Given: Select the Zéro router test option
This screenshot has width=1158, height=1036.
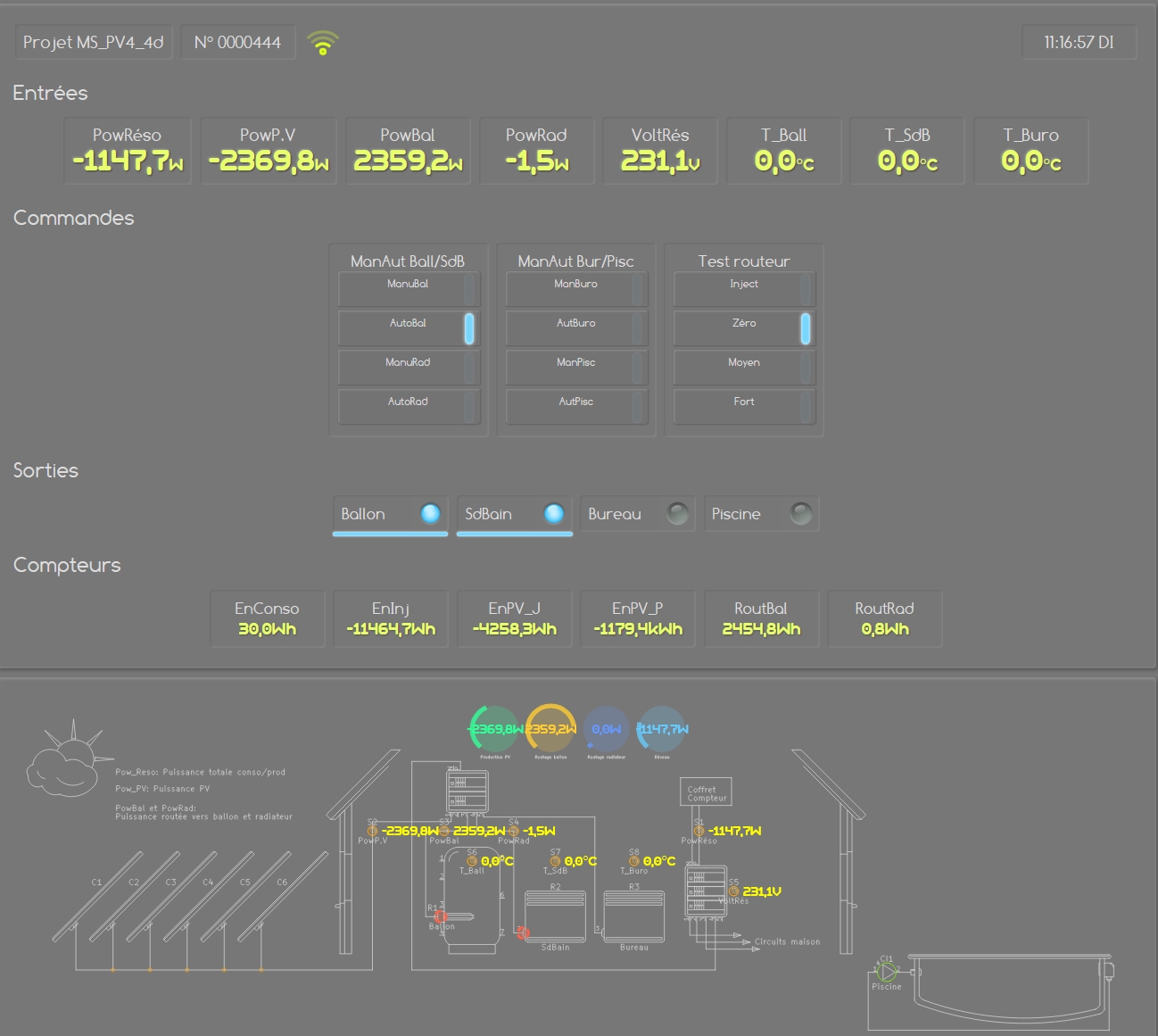Looking at the screenshot, I should pos(743,328).
